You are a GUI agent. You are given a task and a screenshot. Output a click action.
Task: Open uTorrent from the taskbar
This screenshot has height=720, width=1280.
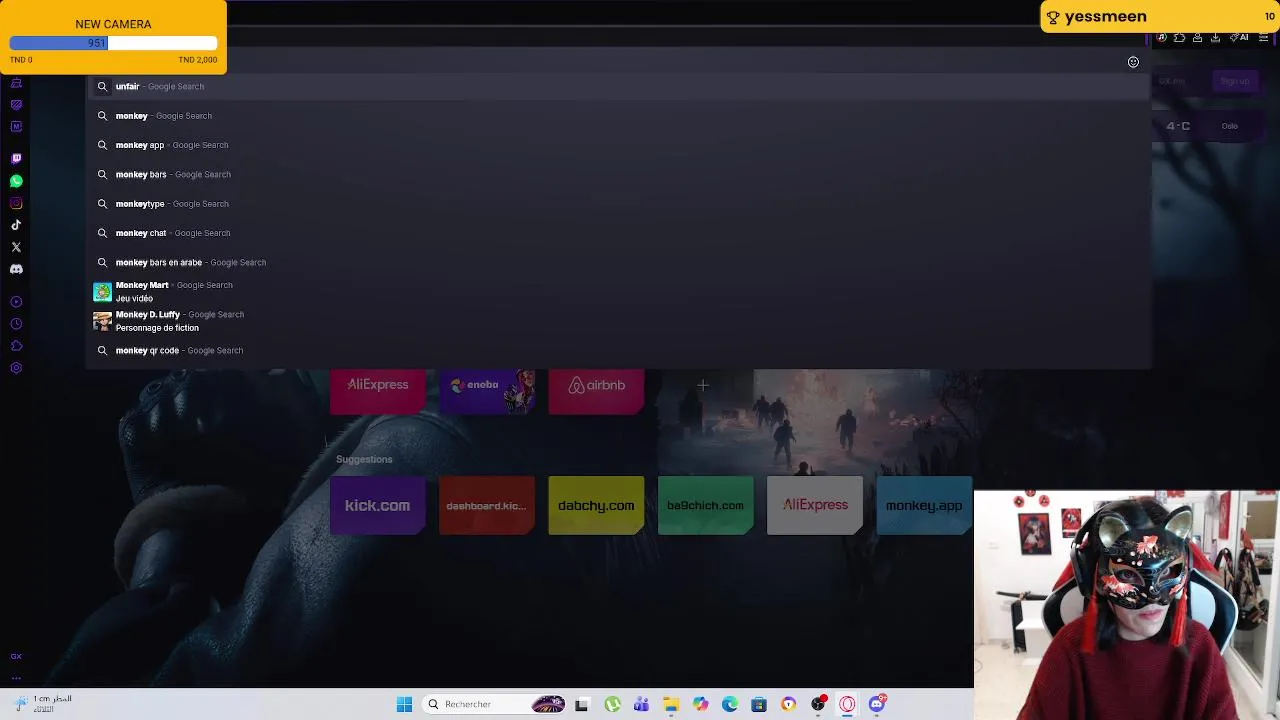point(612,705)
